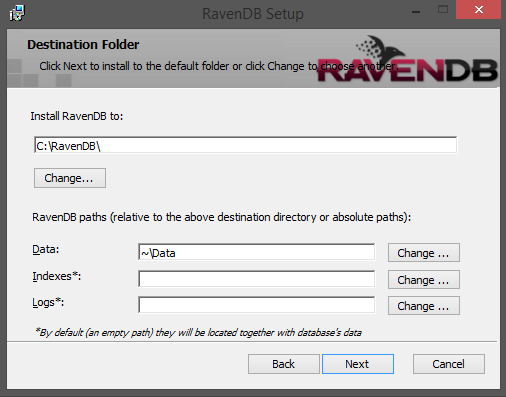This screenshot has width=506, height=397.
Task: Click the 'Data:' label
Action: (46, 249)
